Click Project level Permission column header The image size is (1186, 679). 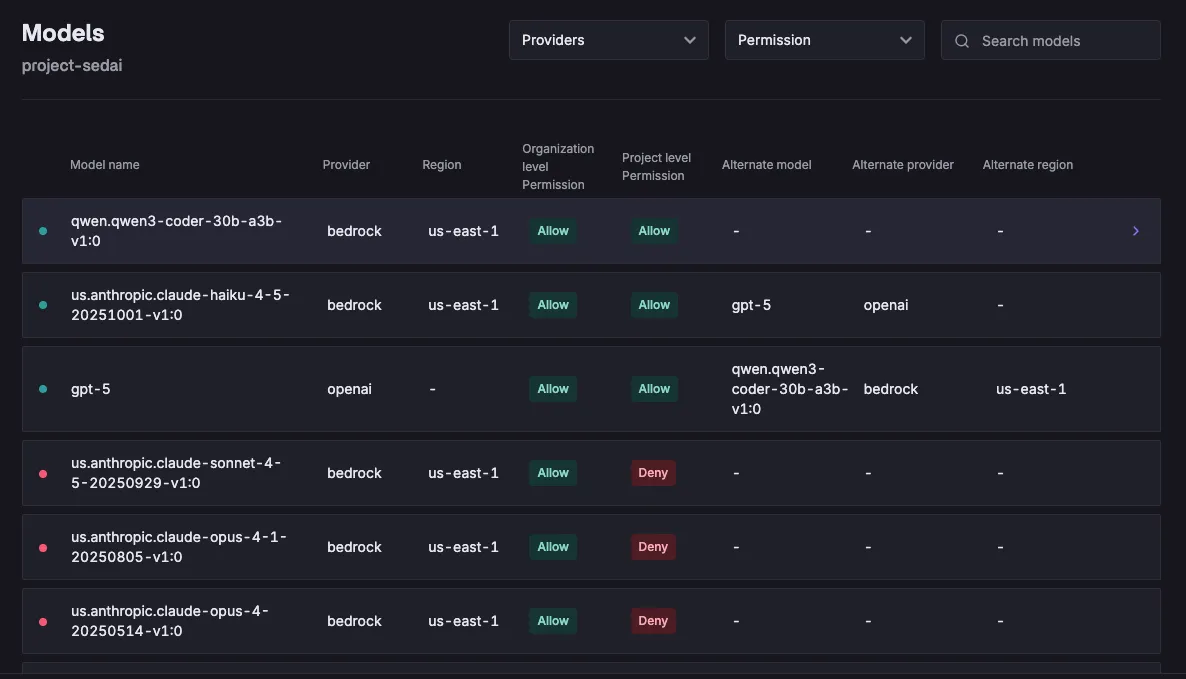[x=657, y=166]
